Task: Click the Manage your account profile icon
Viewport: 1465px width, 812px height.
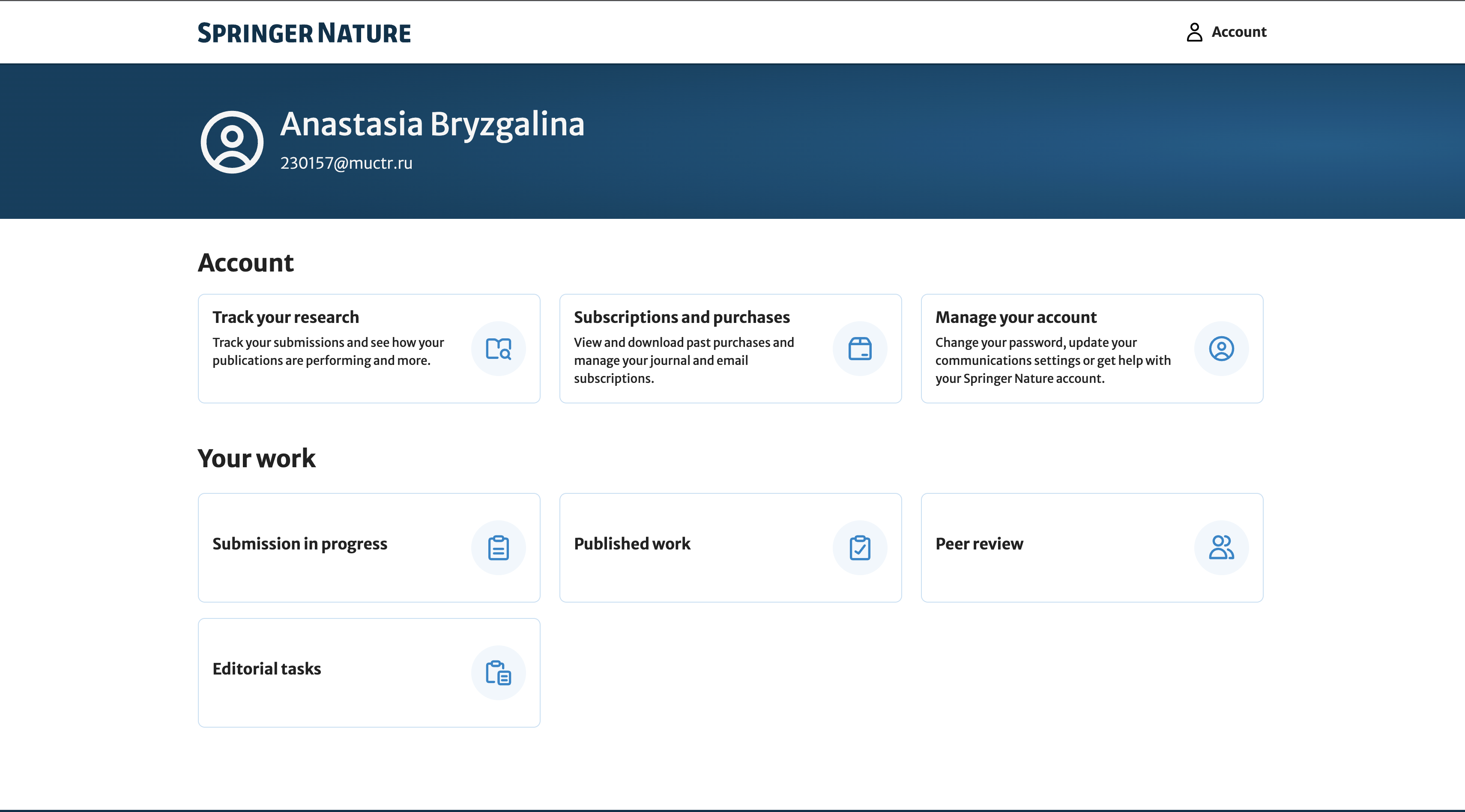Action: click(1221, 348)
